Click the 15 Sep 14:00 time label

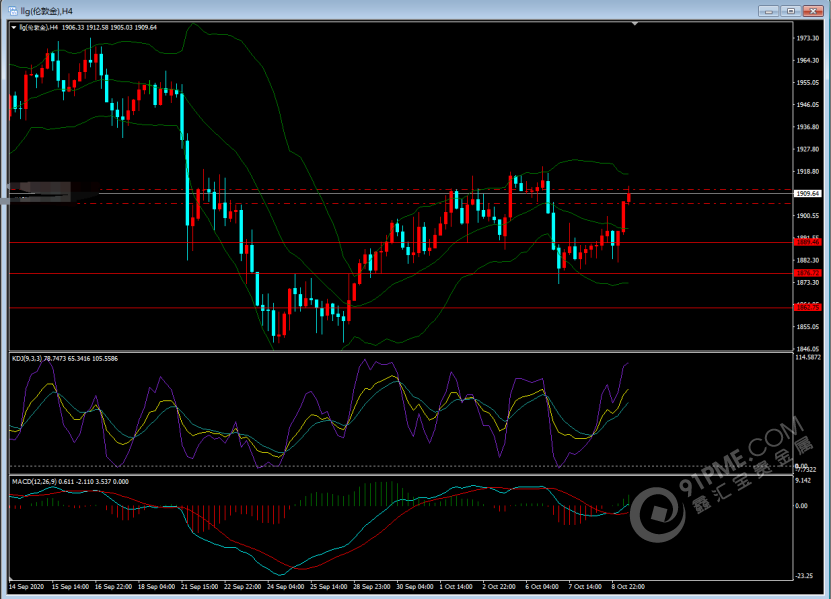pyautogui.click(x=70, y=587)
